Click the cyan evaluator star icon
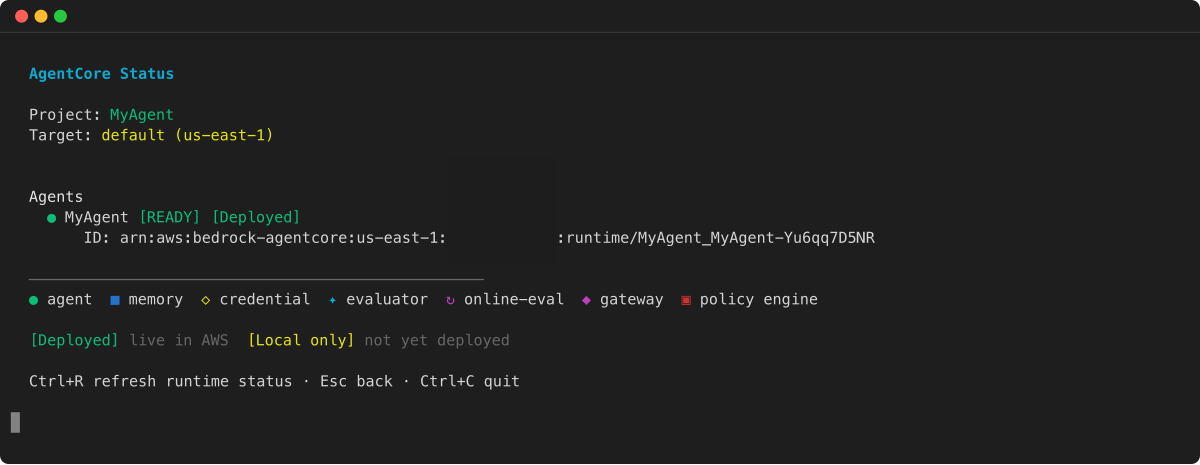 click(332, 300)
